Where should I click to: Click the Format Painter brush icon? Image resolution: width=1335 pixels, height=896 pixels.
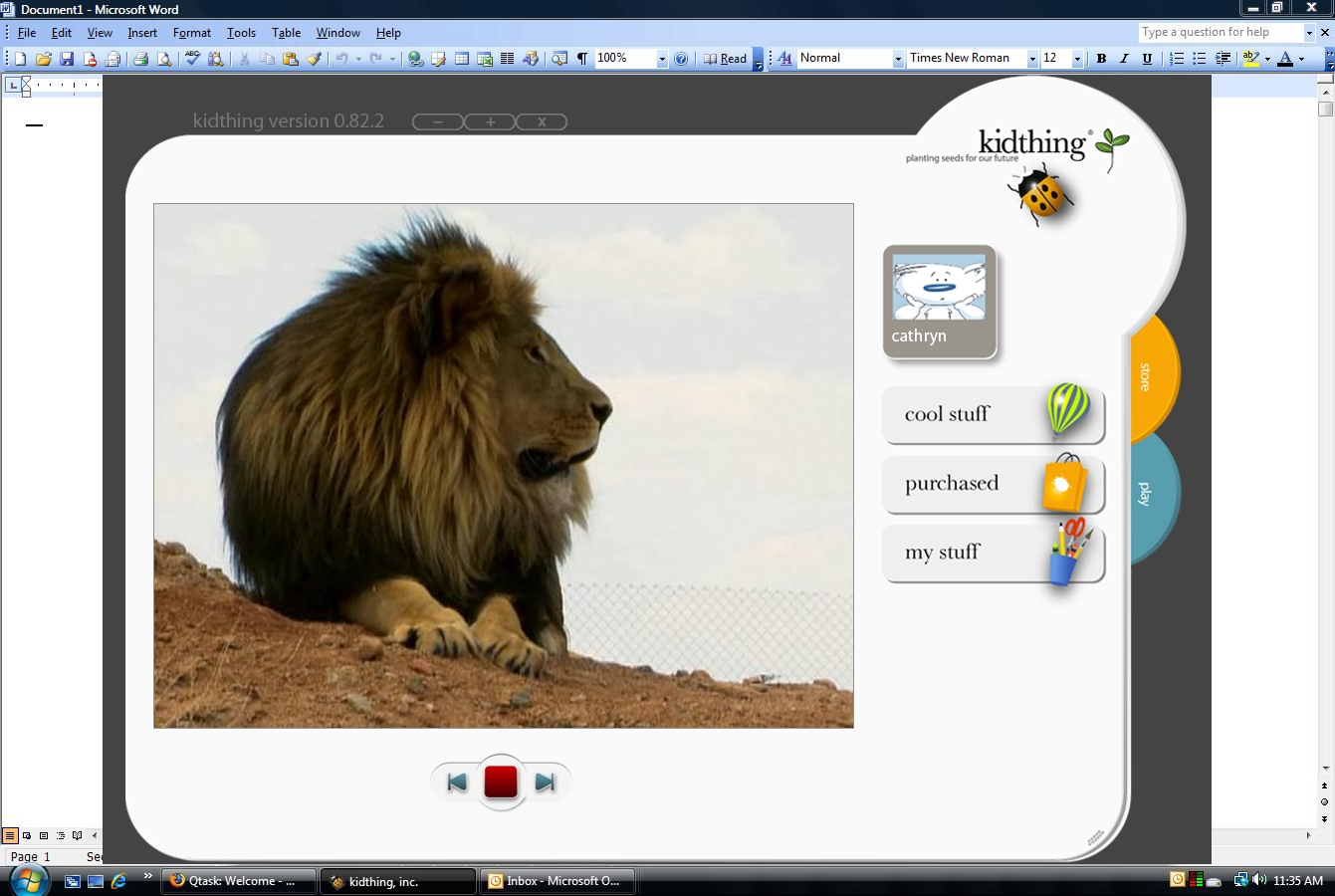[x=315, y=59]
